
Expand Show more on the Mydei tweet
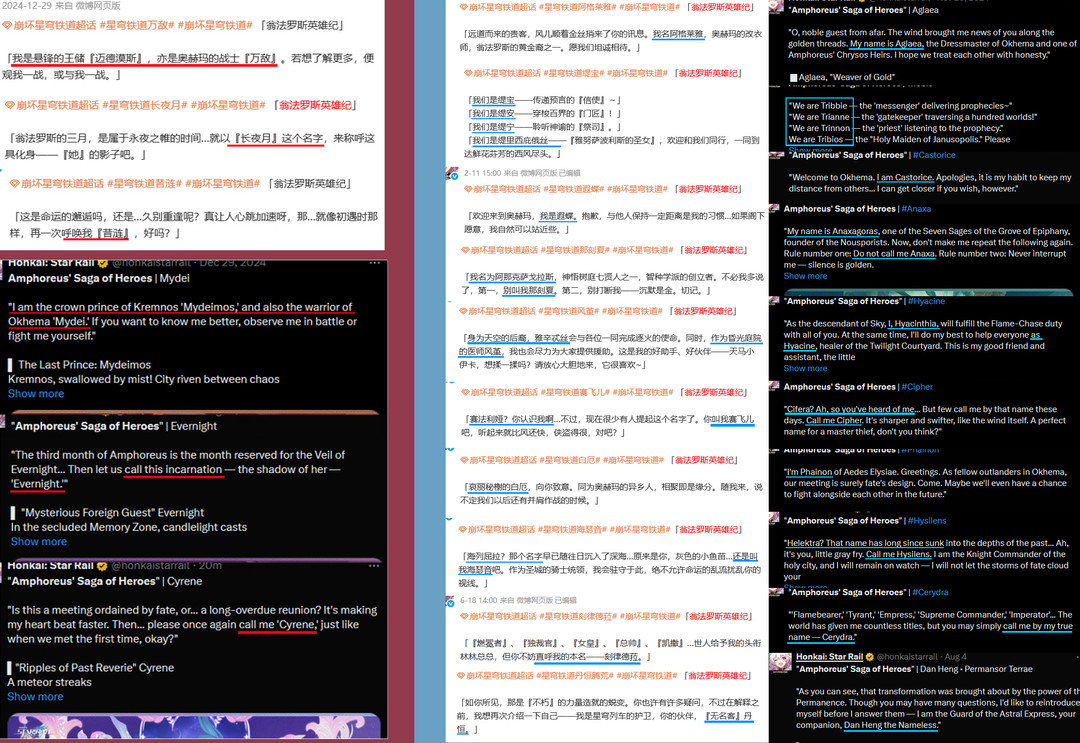point(36,394)
